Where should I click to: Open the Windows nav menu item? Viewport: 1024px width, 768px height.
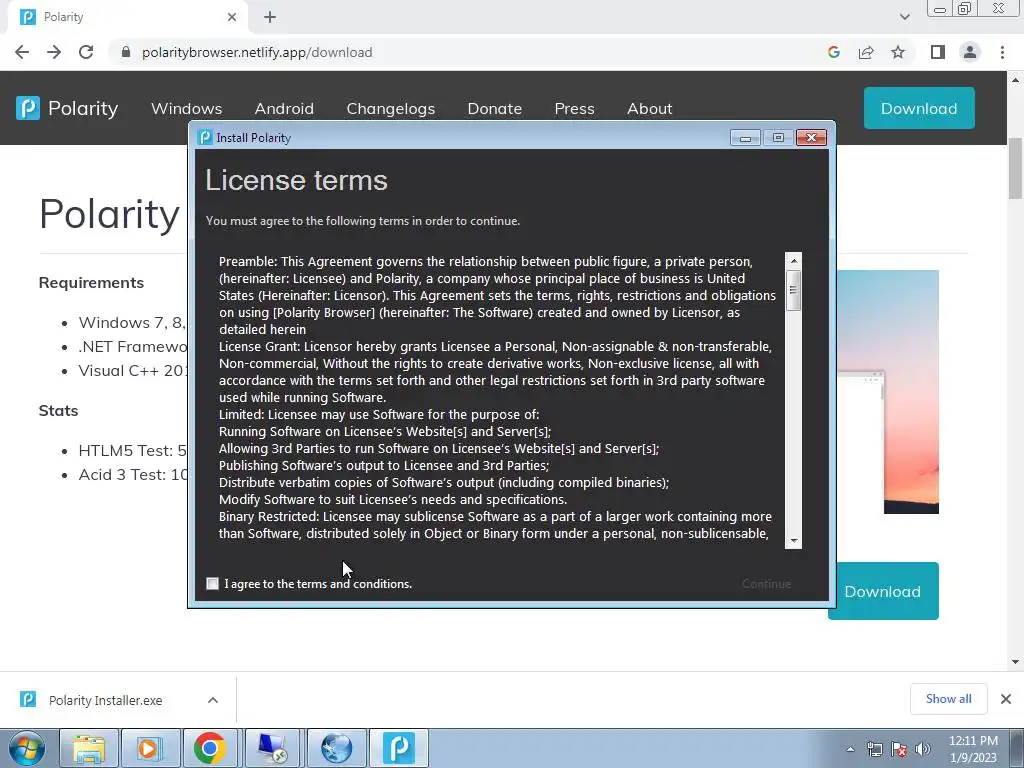click(186, 108)
